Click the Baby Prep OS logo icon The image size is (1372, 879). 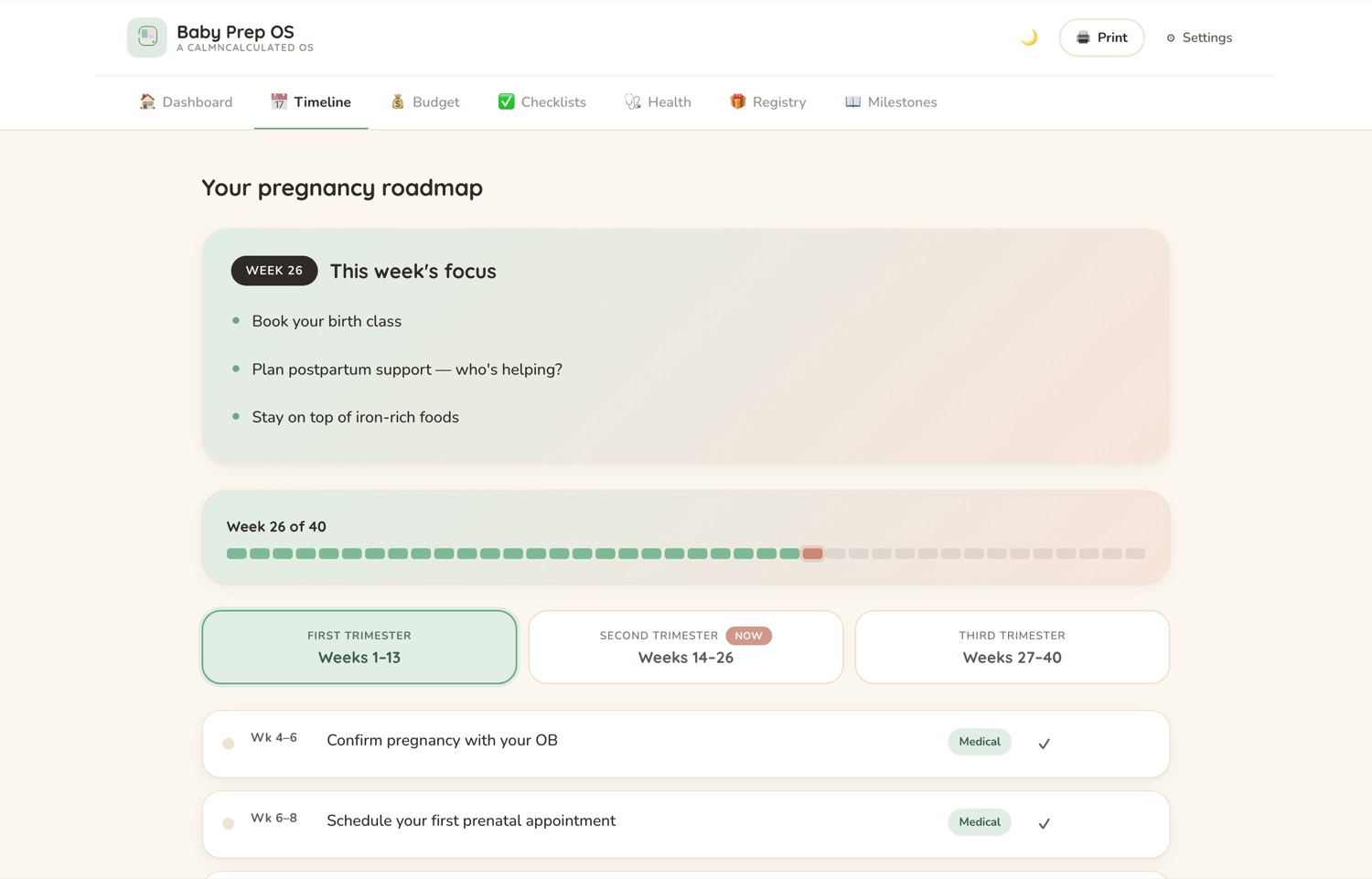[146, 38]
